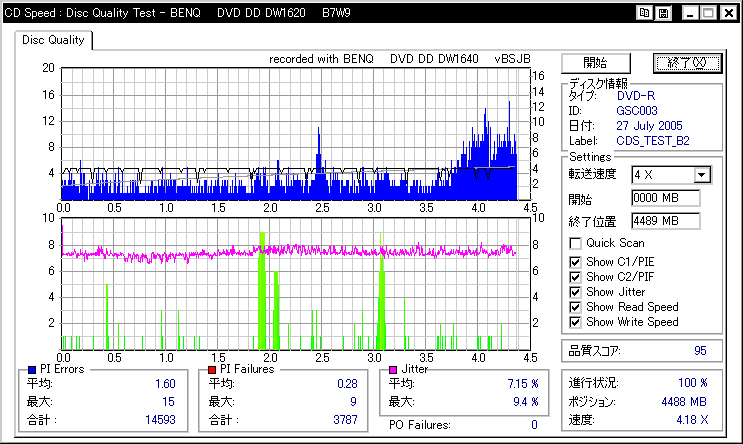Click the blue PI Errors color swatch

tap(32, 370)
